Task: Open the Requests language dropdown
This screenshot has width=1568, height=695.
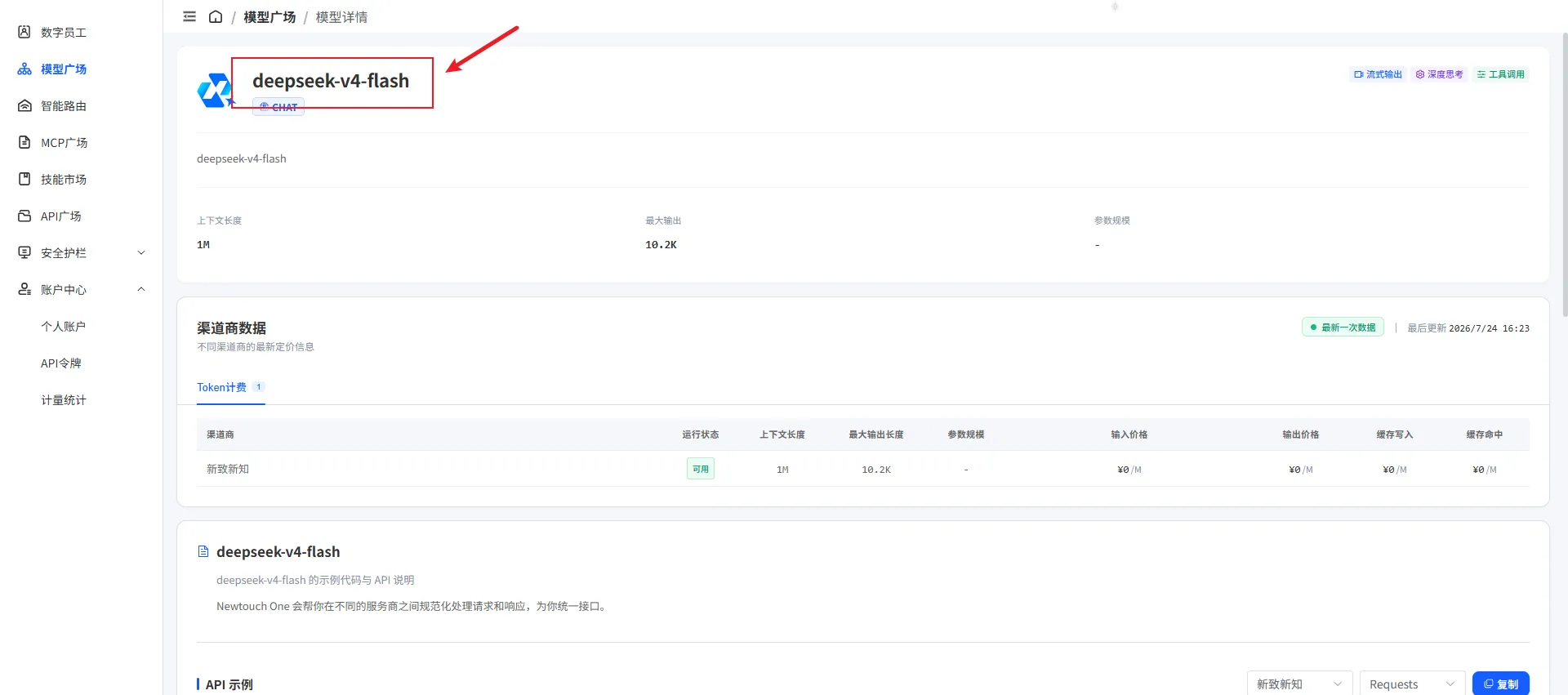Action: click(x=1412, y=684)
